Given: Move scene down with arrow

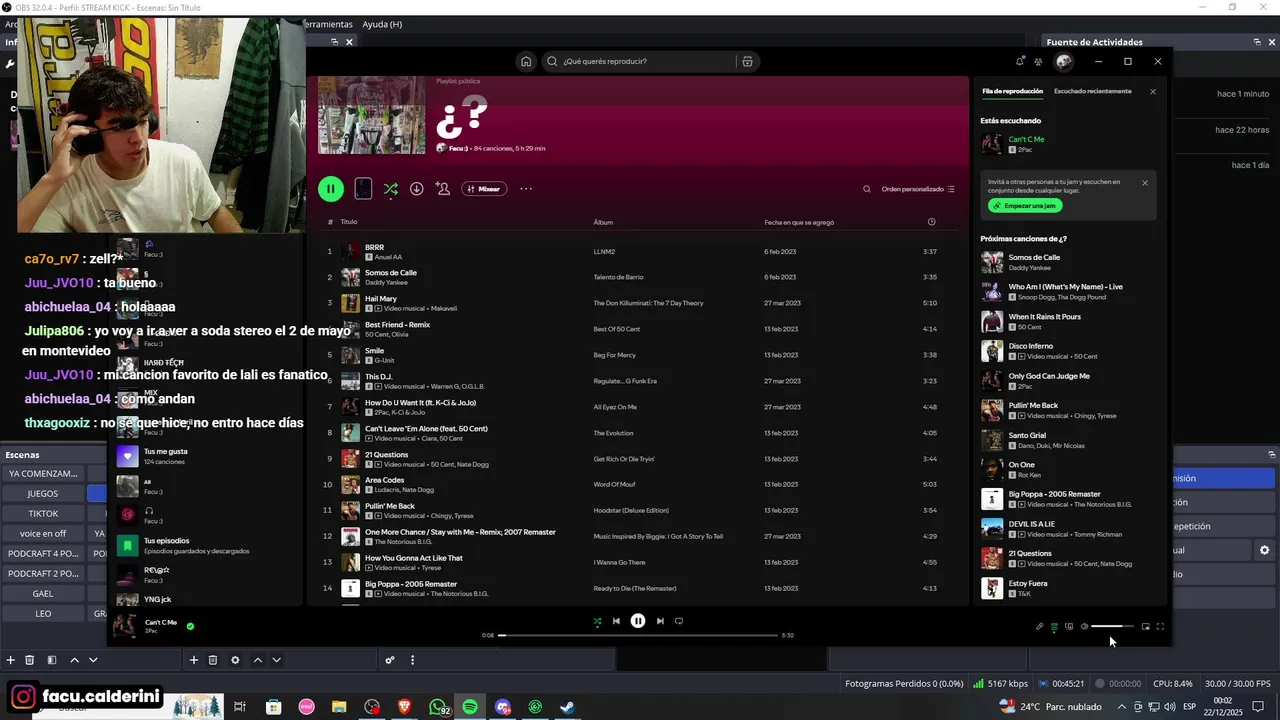Looking at the screenshot, I should click(93, 660).
